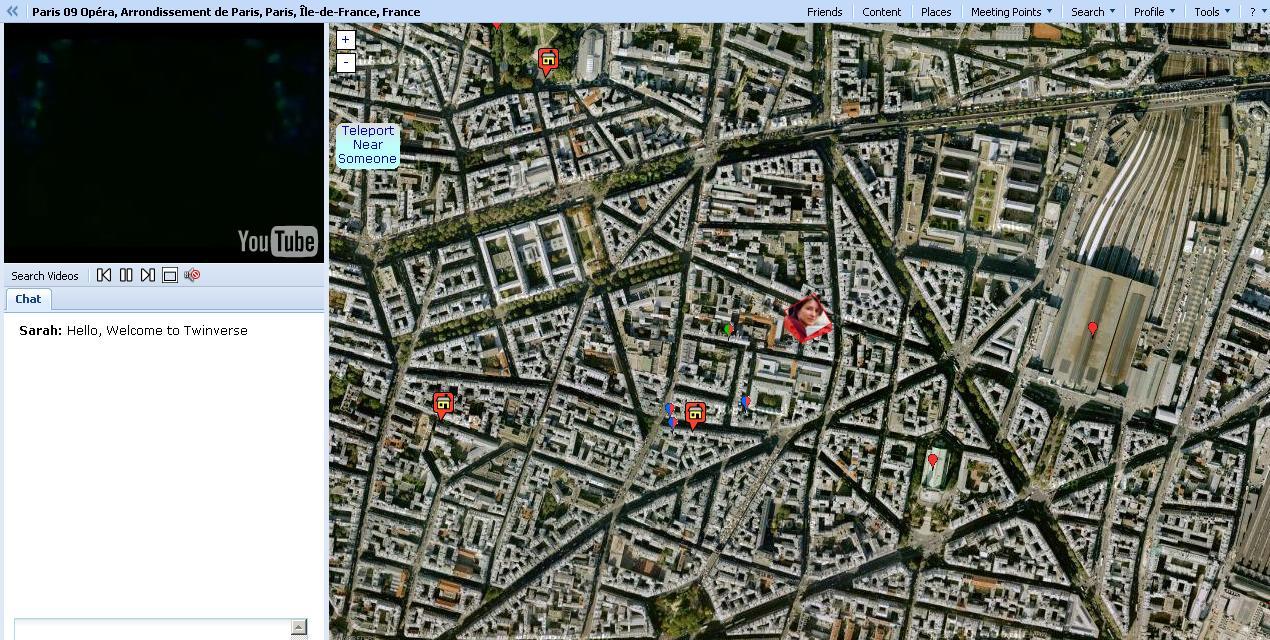Toggle the video mute speaker icon
The image size is (1270, 640).
[x=192, y=275]
